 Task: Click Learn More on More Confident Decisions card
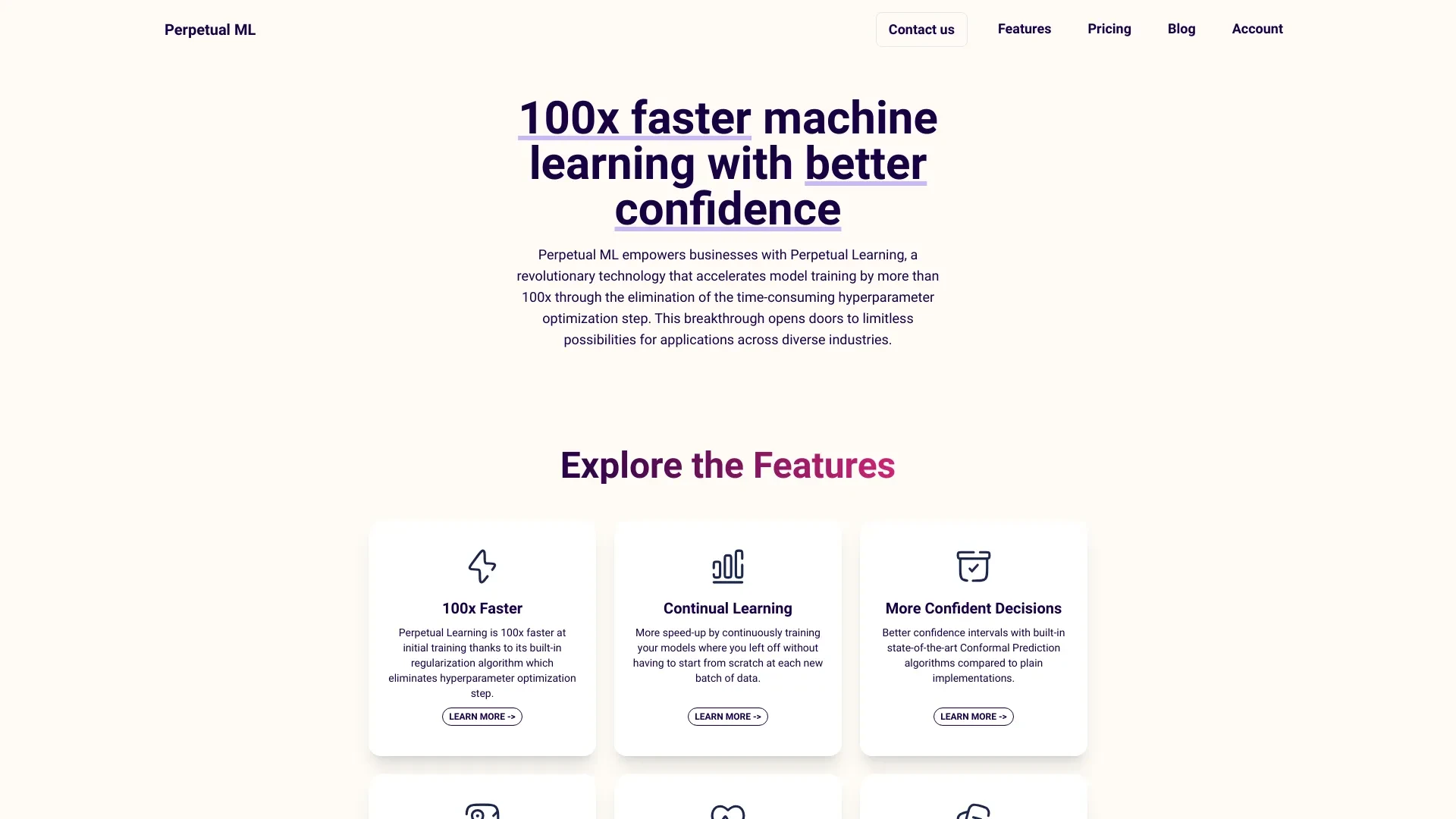[974, 716]
